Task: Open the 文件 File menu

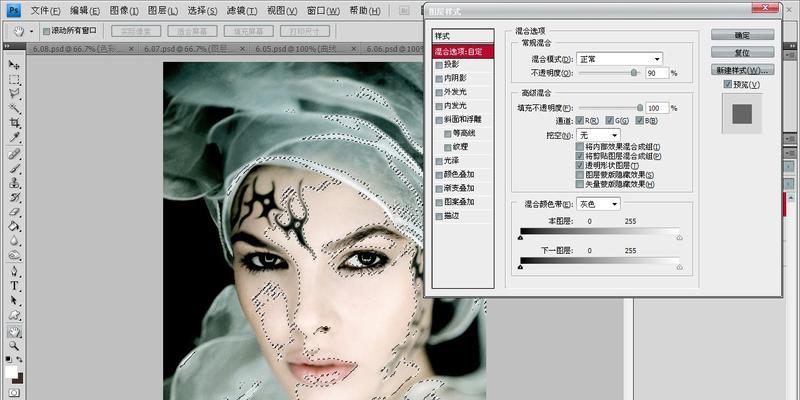Action: click(x=45, y=11)
